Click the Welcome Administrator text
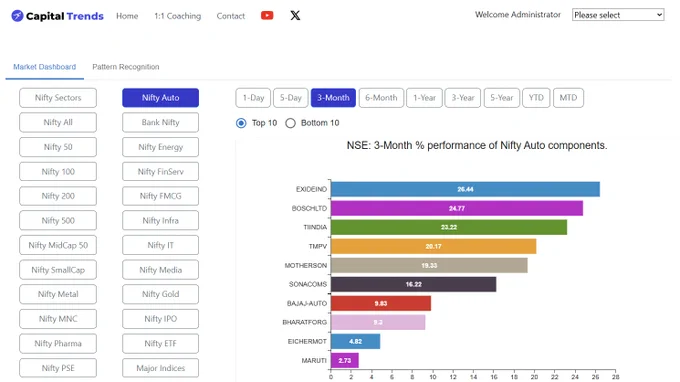The image size is (680, 382). click(518, 15)
